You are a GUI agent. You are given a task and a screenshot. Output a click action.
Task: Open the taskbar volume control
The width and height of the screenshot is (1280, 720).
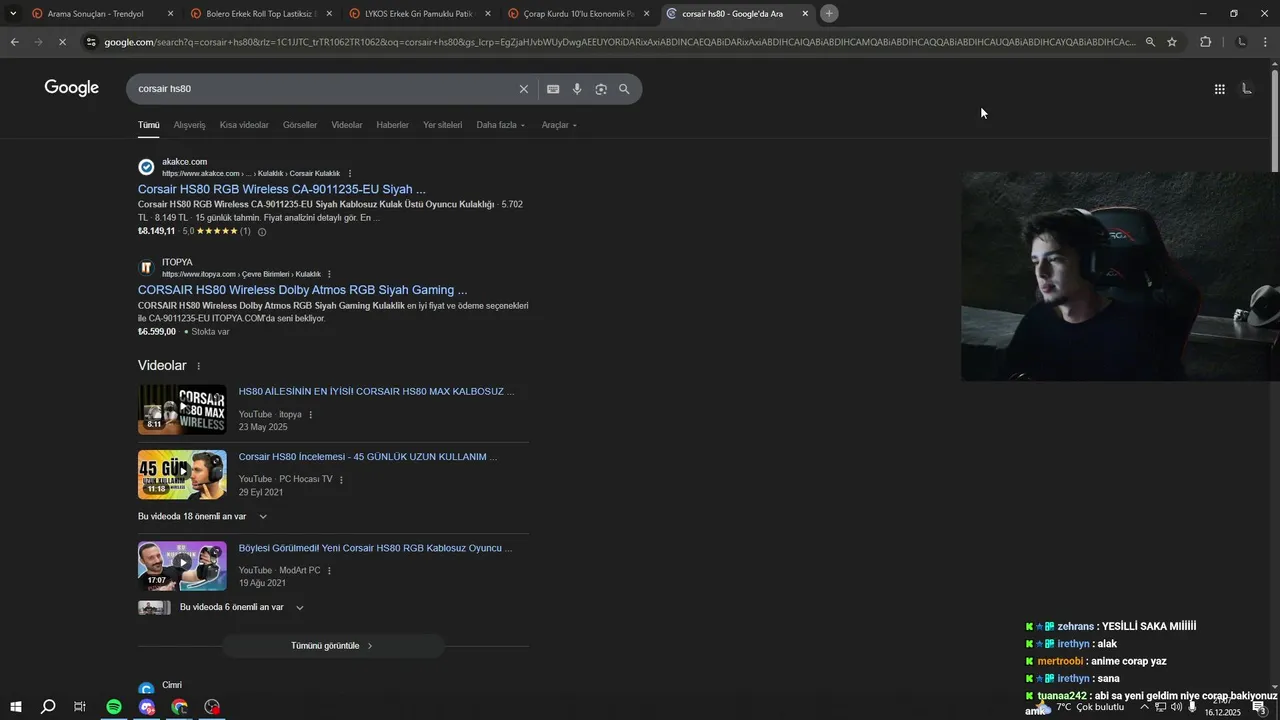tap(1176, 707)
